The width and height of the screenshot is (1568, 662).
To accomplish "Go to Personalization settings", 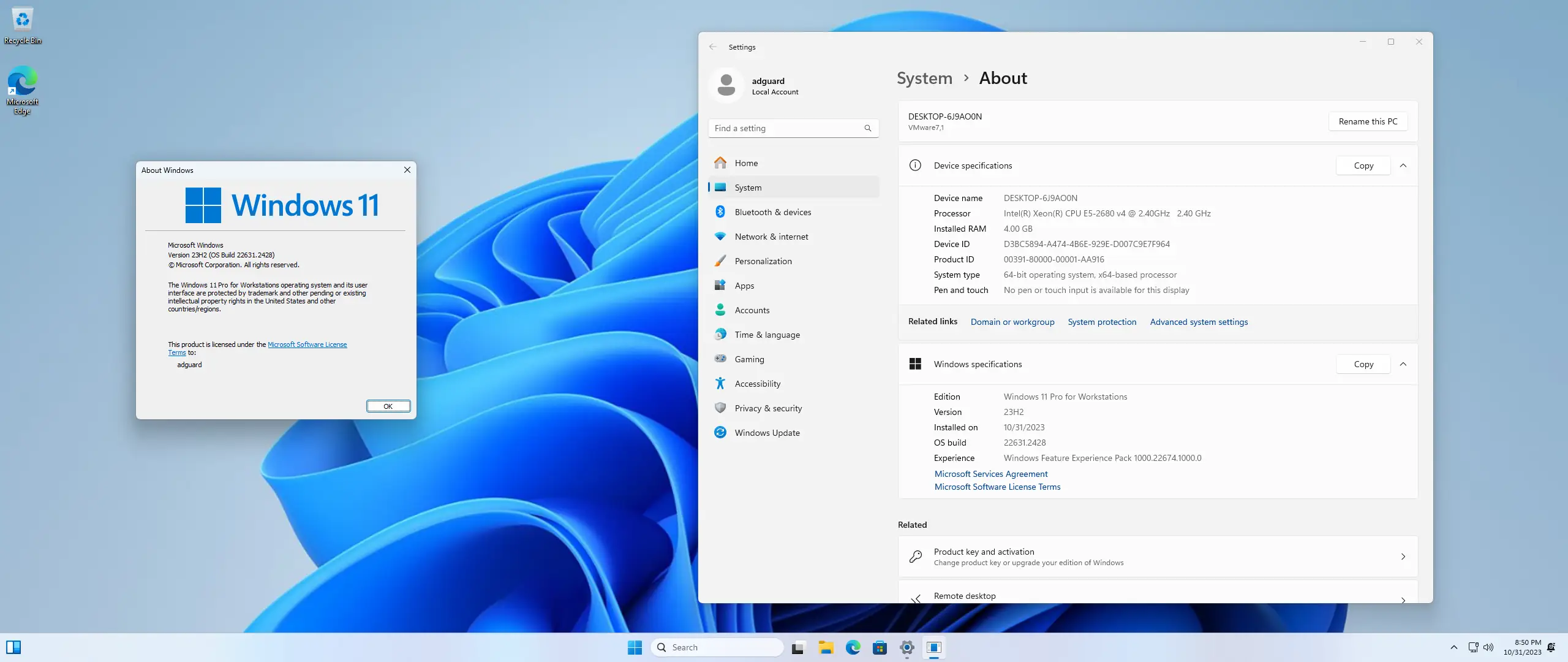I will 763,261.
